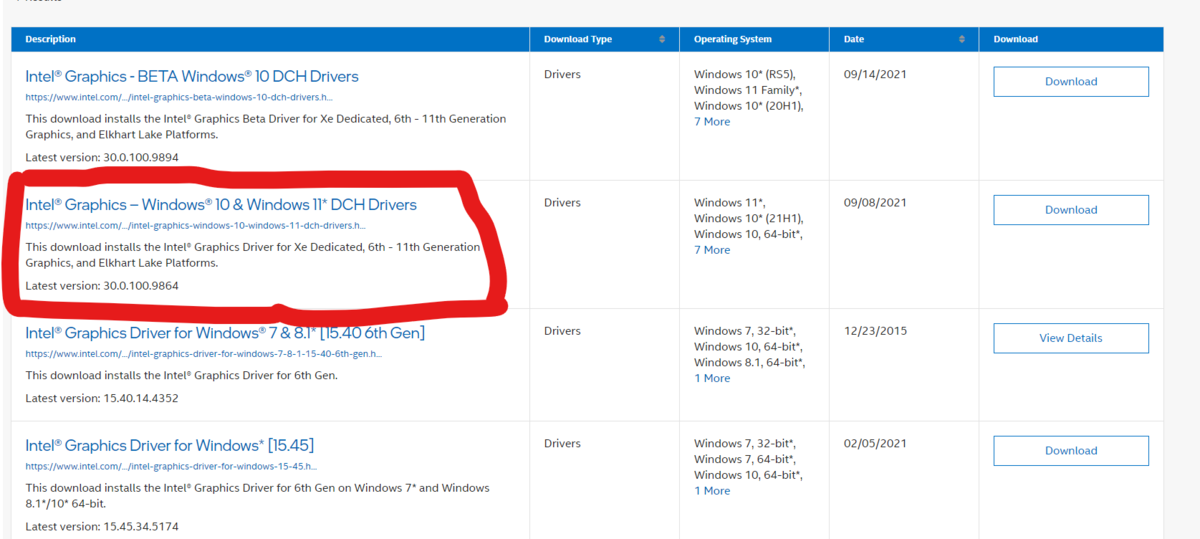The width and height of the screenshot is (1200, 539).
Task: Click 'Windows 8.1, 64-bit*' operating system text
Action: coord(749,362)
